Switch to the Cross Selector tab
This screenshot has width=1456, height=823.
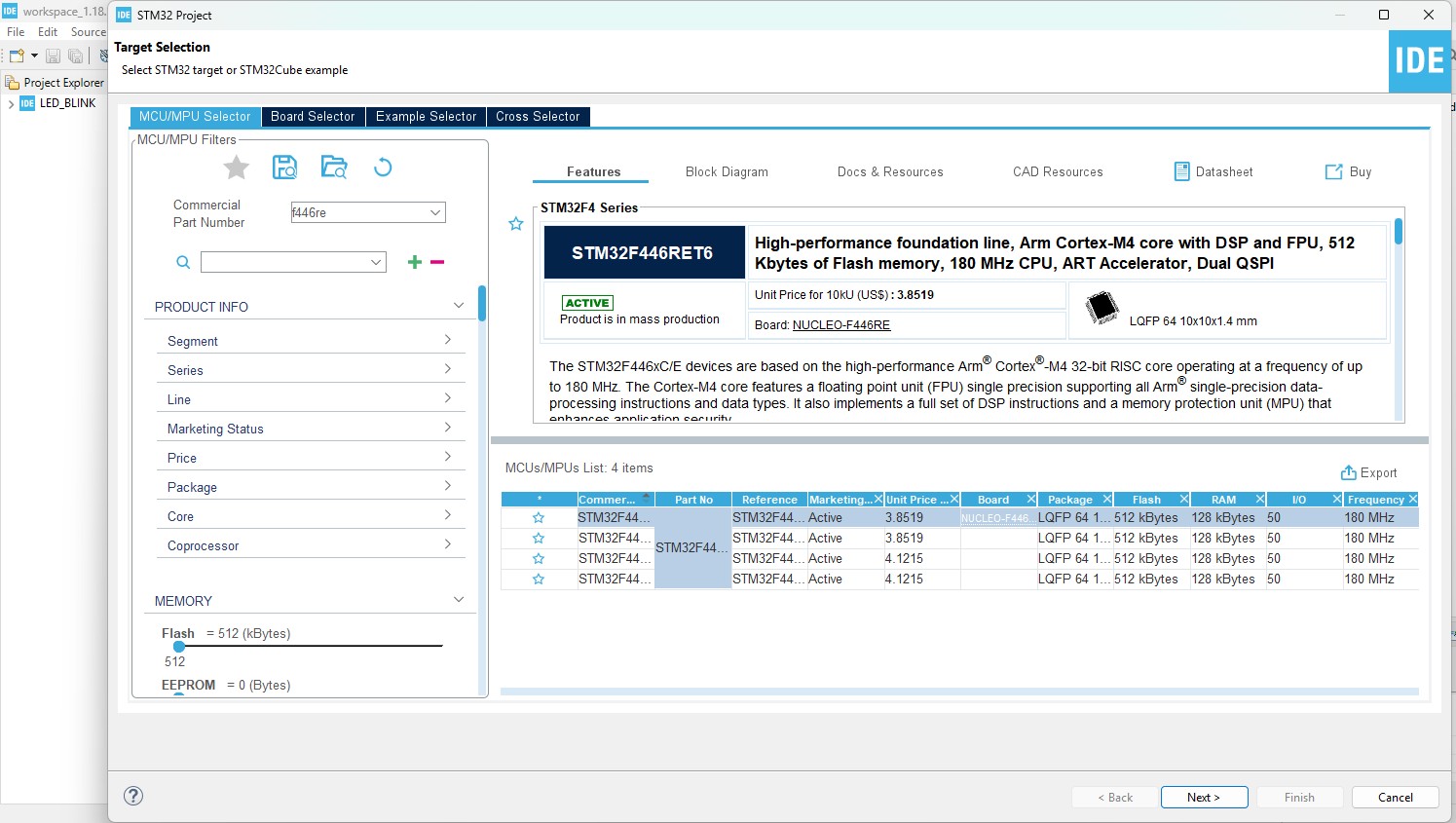pos(538,117)
